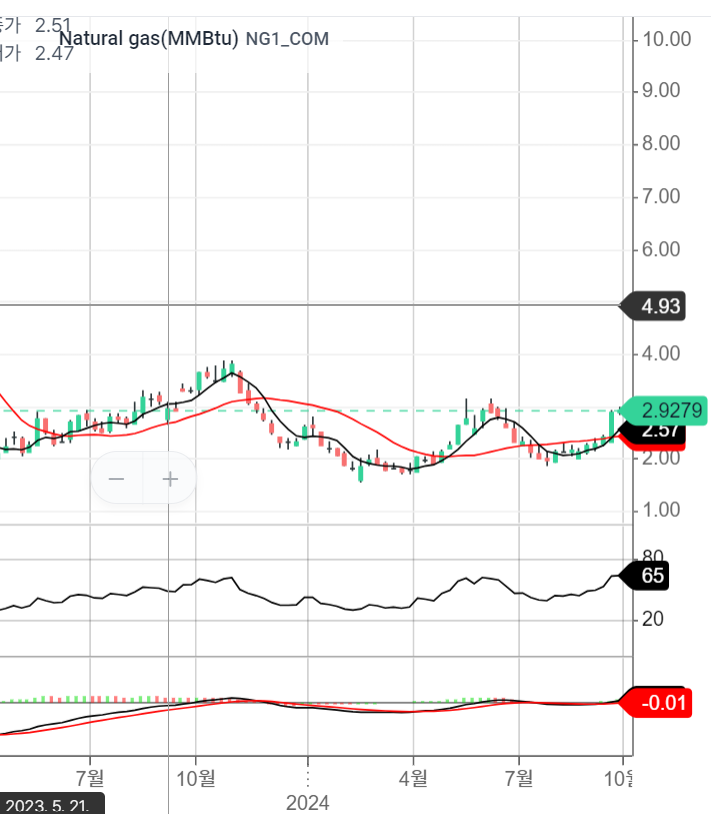Click the black 2.57 moving average tag
711x814 pixels.
coord(661,431)
